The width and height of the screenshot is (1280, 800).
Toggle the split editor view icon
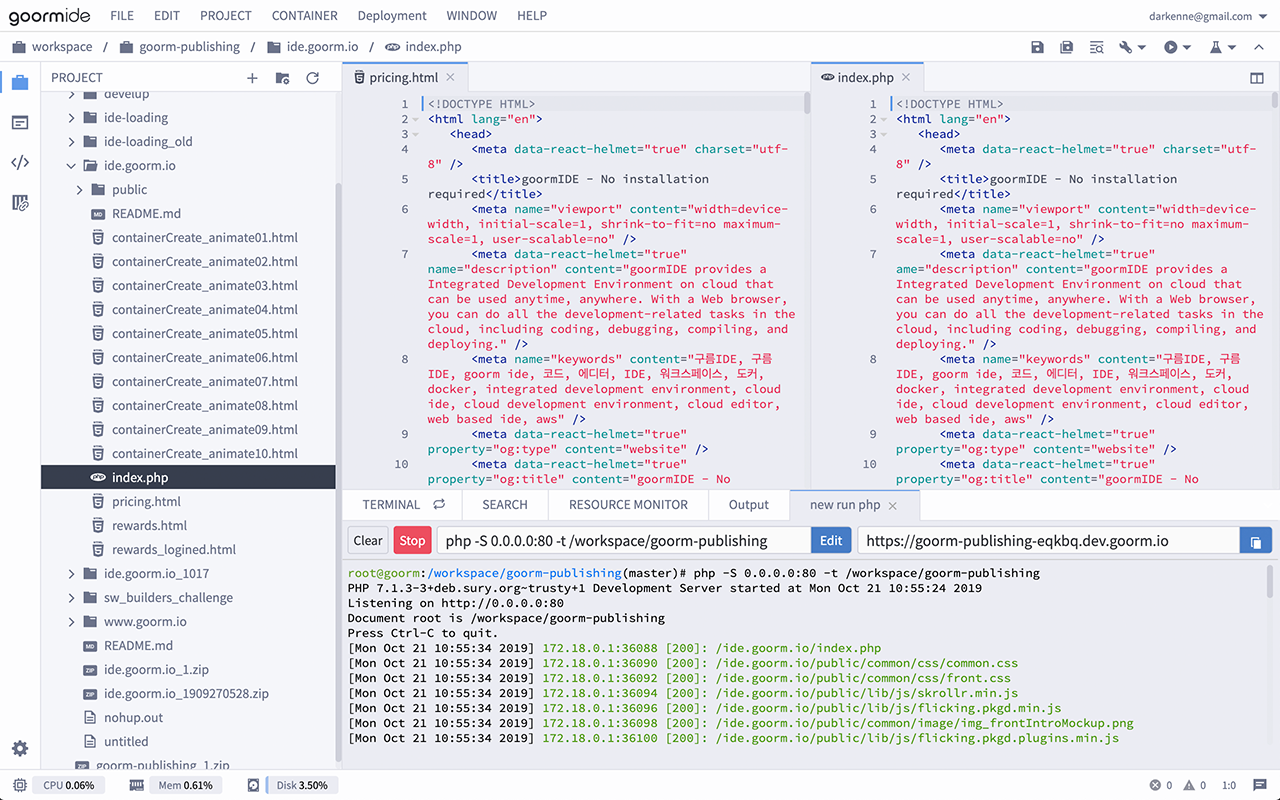pyautogui.click(x=1257, y=77)
